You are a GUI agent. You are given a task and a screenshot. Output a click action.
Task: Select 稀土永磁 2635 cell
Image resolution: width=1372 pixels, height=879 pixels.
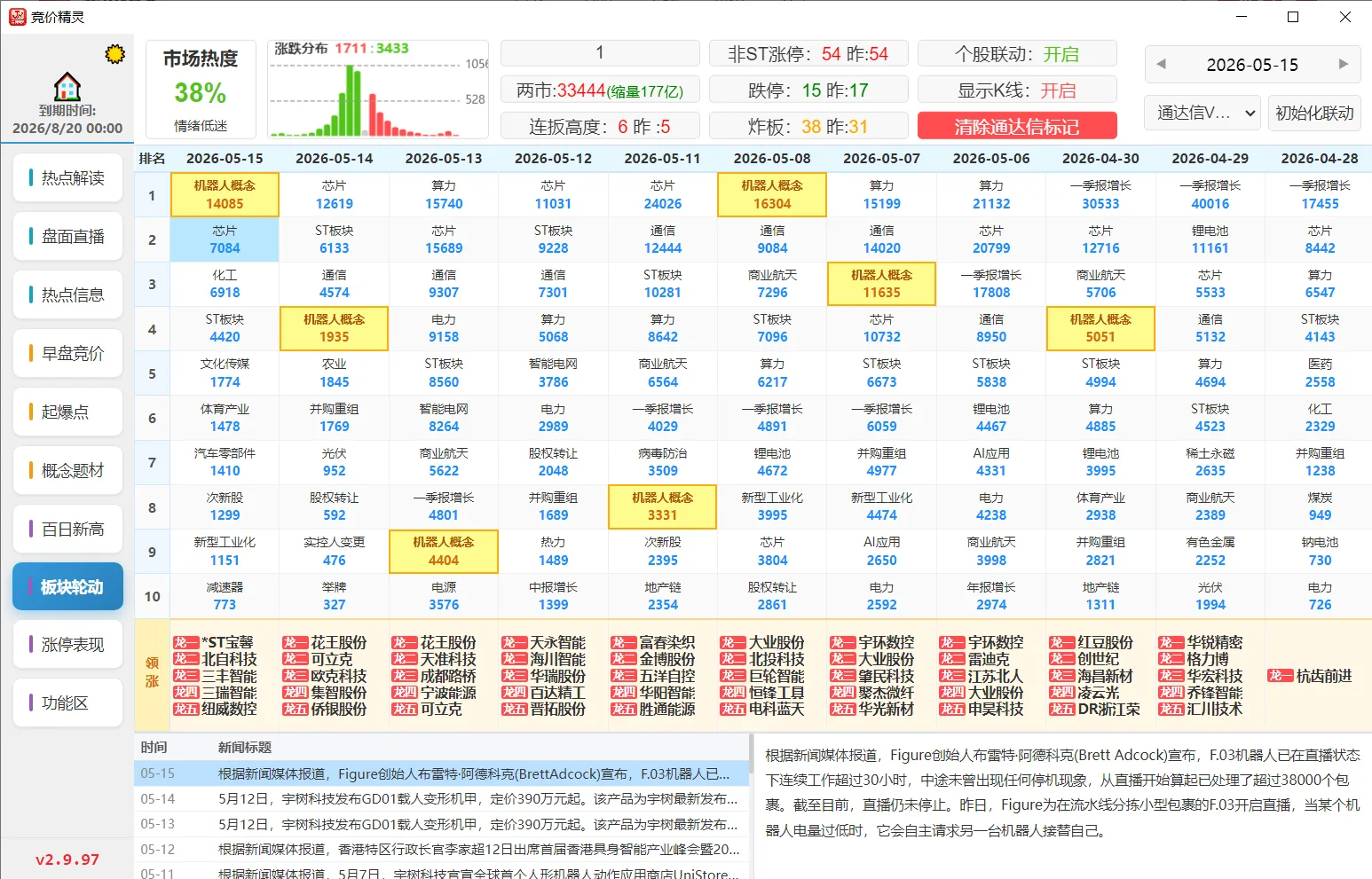coord(1210,462)
